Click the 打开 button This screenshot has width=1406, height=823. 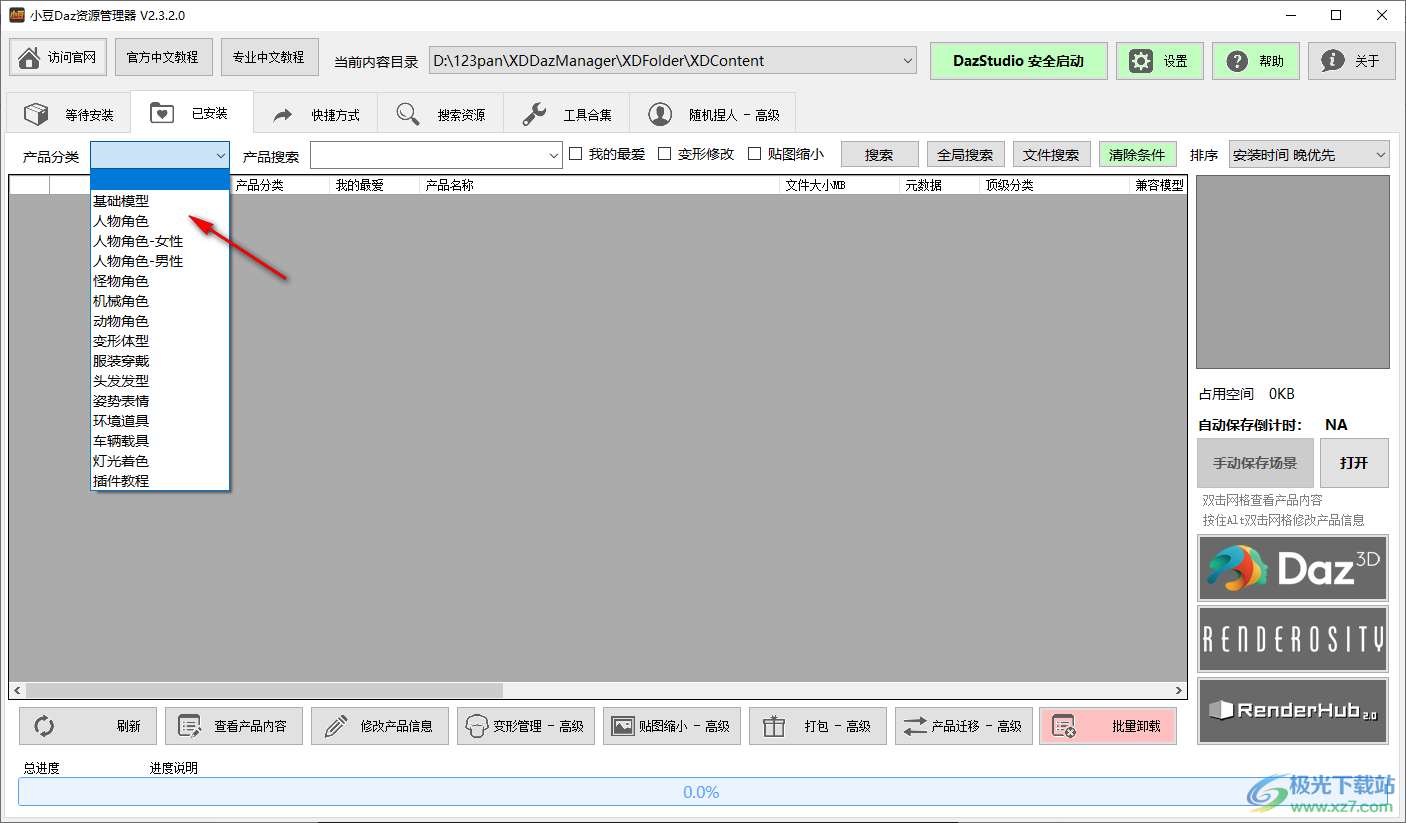(1354, 463)
